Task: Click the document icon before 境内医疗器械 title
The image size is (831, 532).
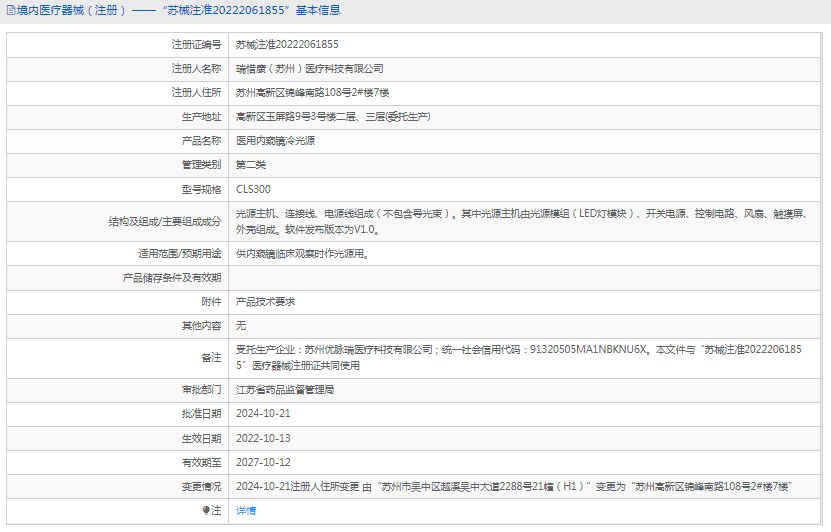Action: click(x=11, y=10)
